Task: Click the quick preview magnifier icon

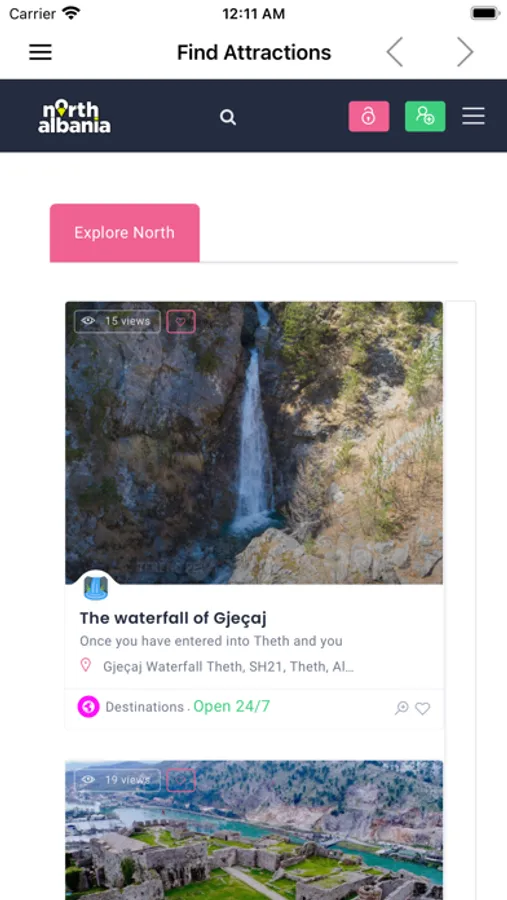Action: click(x=401, y=708)
